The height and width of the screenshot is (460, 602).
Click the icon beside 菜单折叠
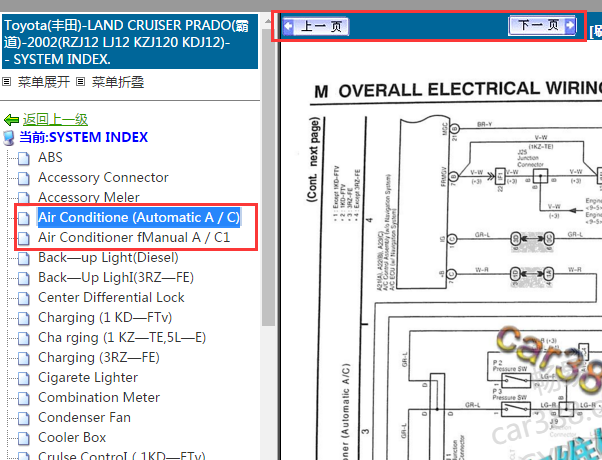tap(80, 81)
